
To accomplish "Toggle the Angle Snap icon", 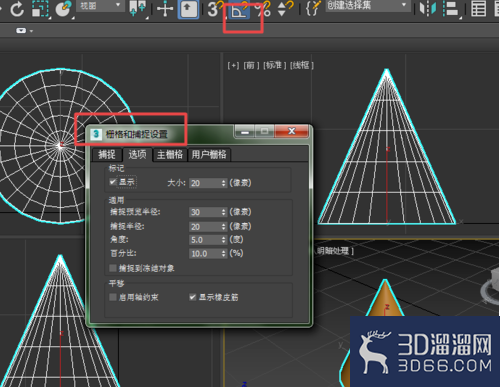I will (x=239, y=9).
